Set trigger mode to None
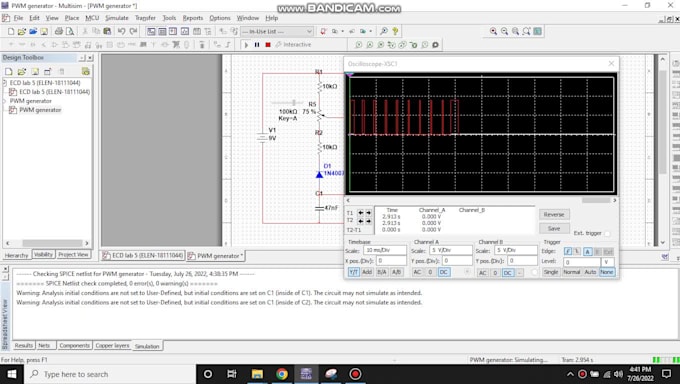This screenshot has height=384, width=680. (x=607, y=272)
